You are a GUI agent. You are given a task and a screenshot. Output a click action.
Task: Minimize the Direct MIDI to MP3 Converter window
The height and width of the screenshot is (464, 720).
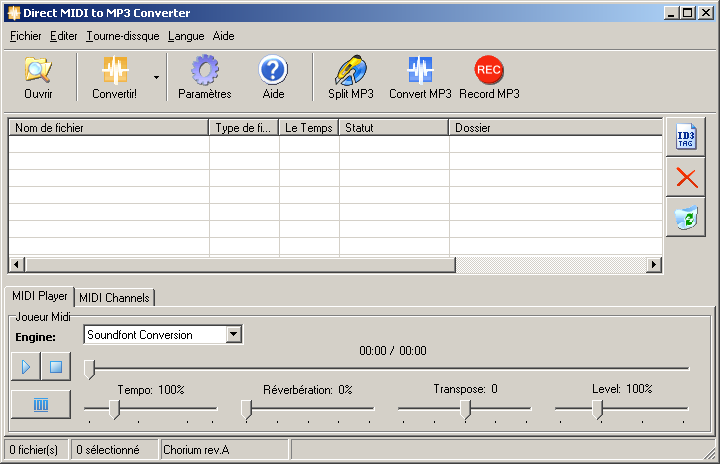(671, 13)
